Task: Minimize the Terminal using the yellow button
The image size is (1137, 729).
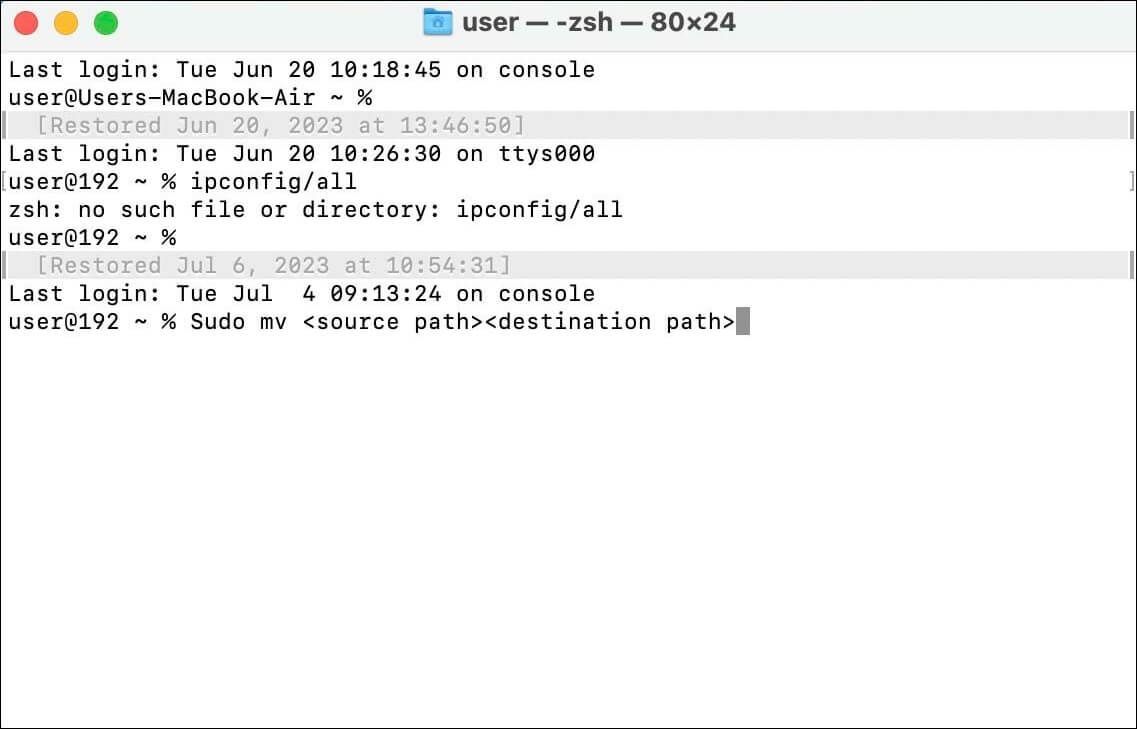Action: click(x=66, y=23)
